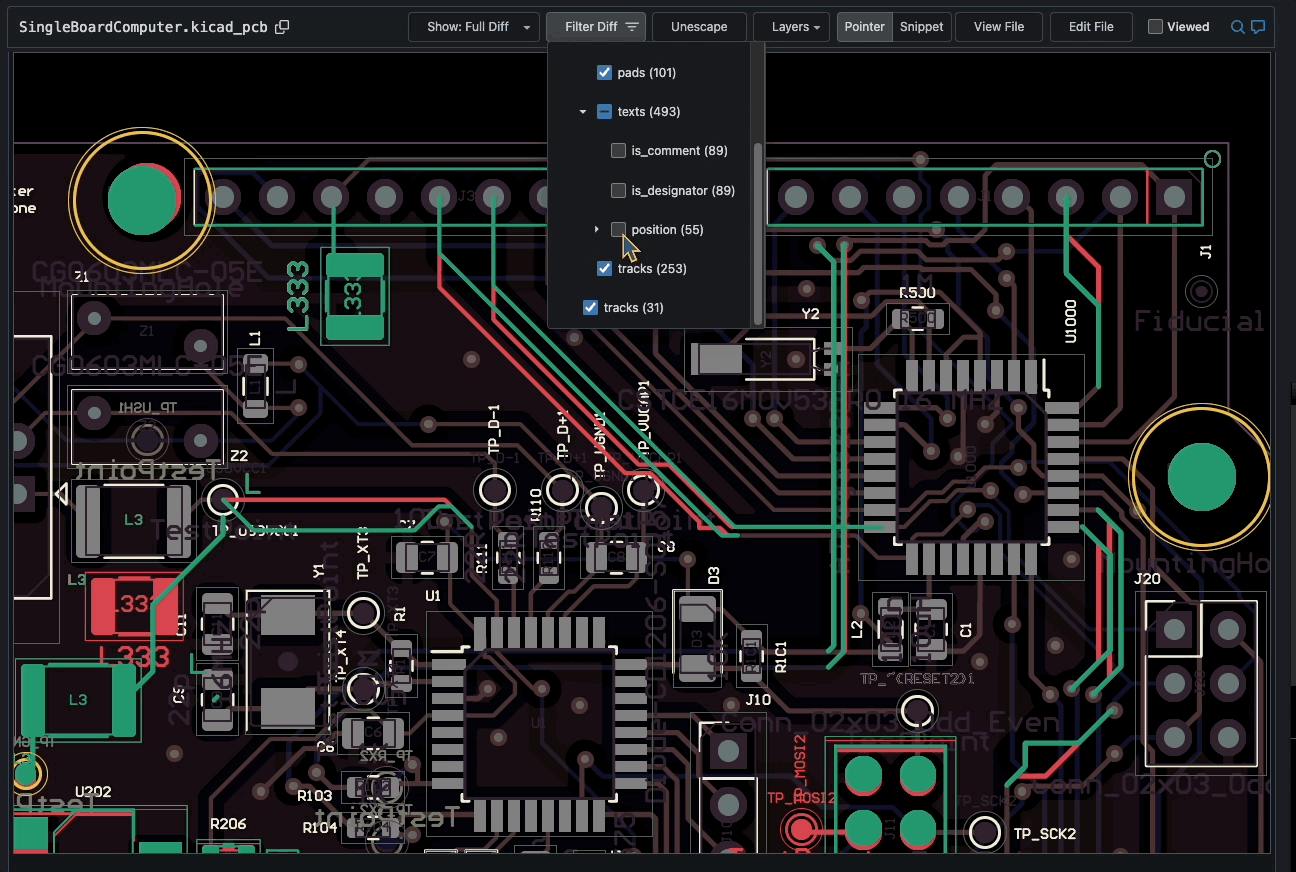Open the Layers dropdown
This screenshot has height=872, width=1296.
(x=791, y=27)
